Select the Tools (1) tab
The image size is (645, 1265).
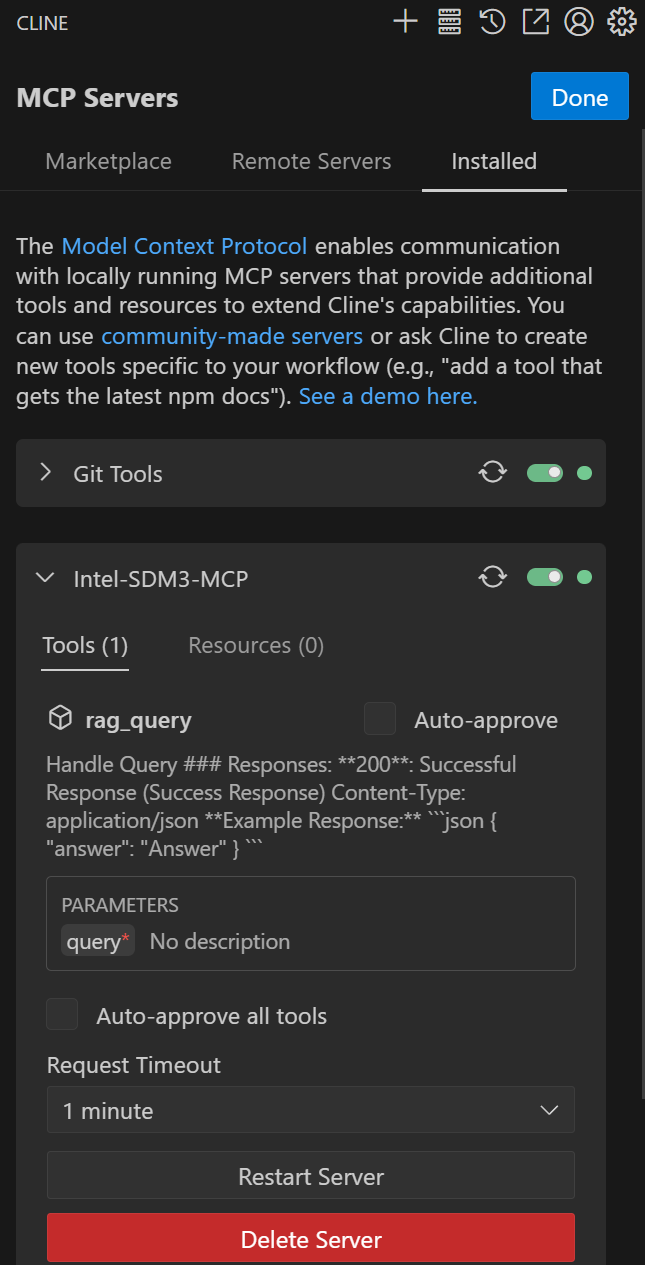pos(85,645)
